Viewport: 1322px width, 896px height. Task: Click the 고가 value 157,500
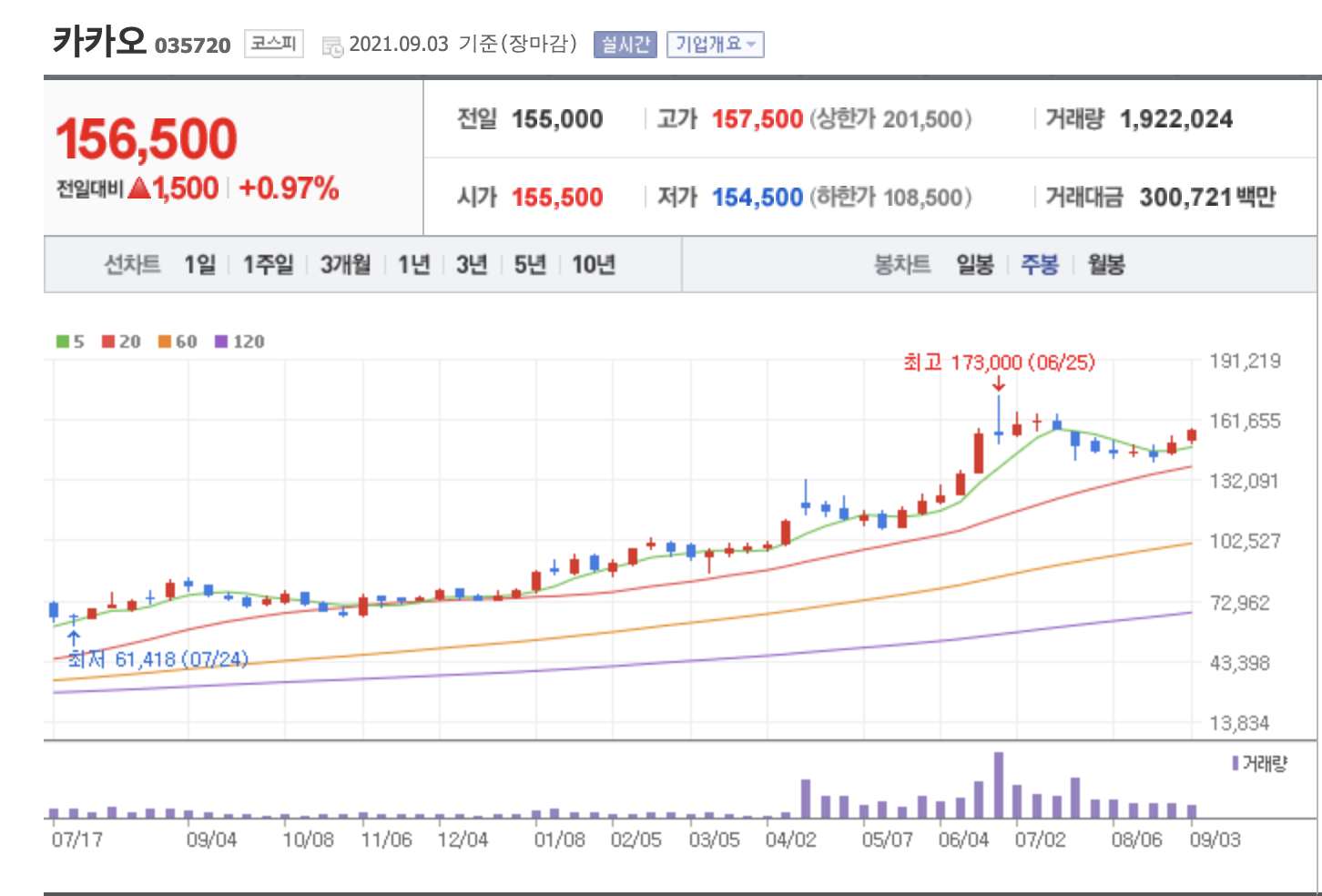pyautogui.click(x=758, y=119)
